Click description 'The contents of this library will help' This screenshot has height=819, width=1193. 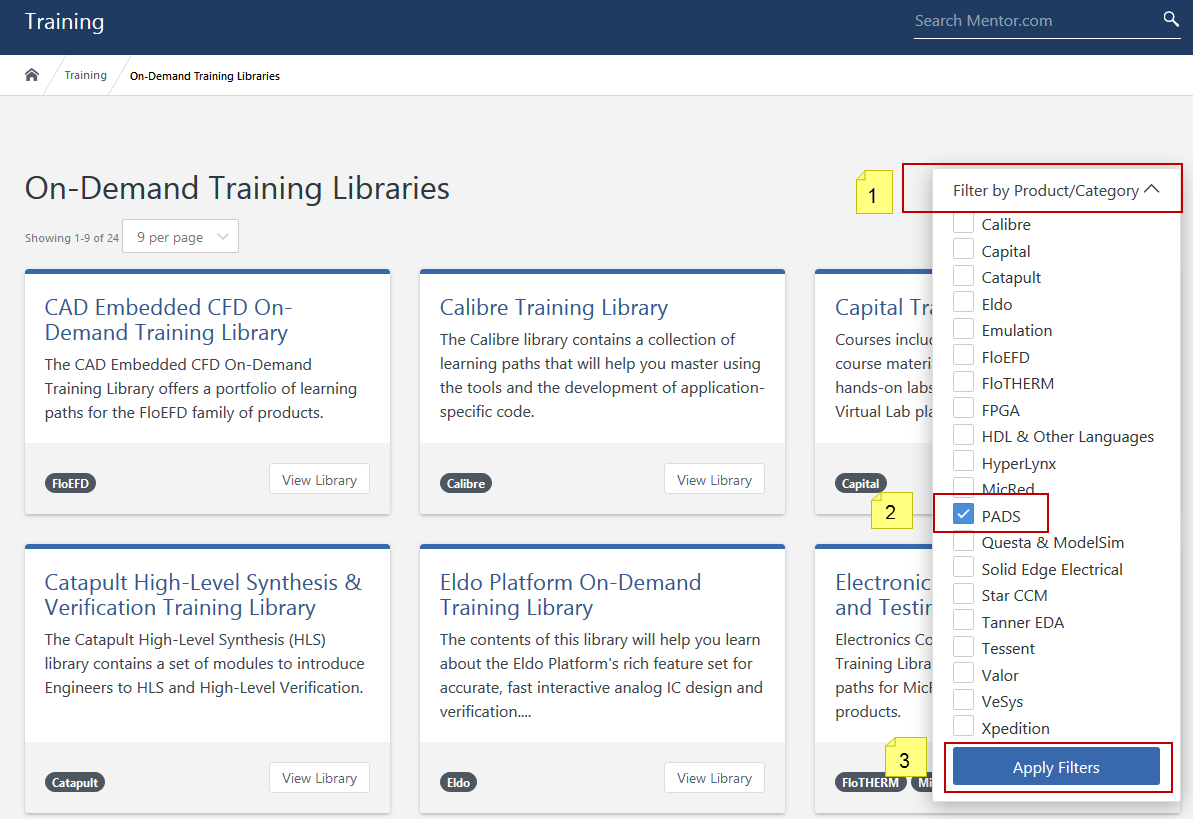(601, 675)
